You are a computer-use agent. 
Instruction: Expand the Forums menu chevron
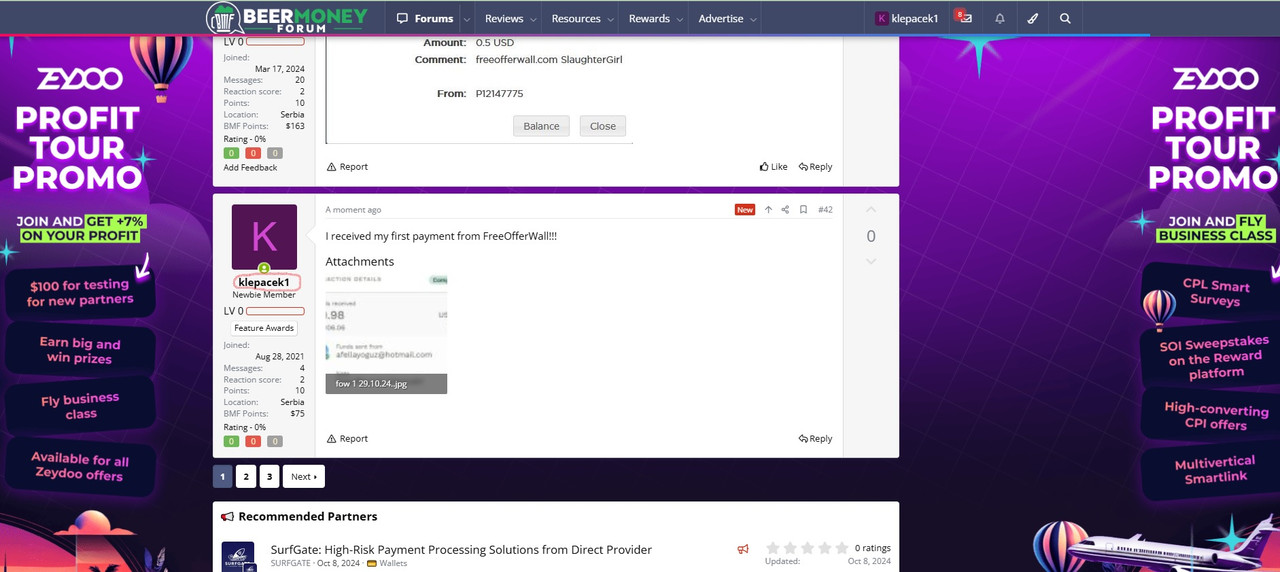point(466,19)
